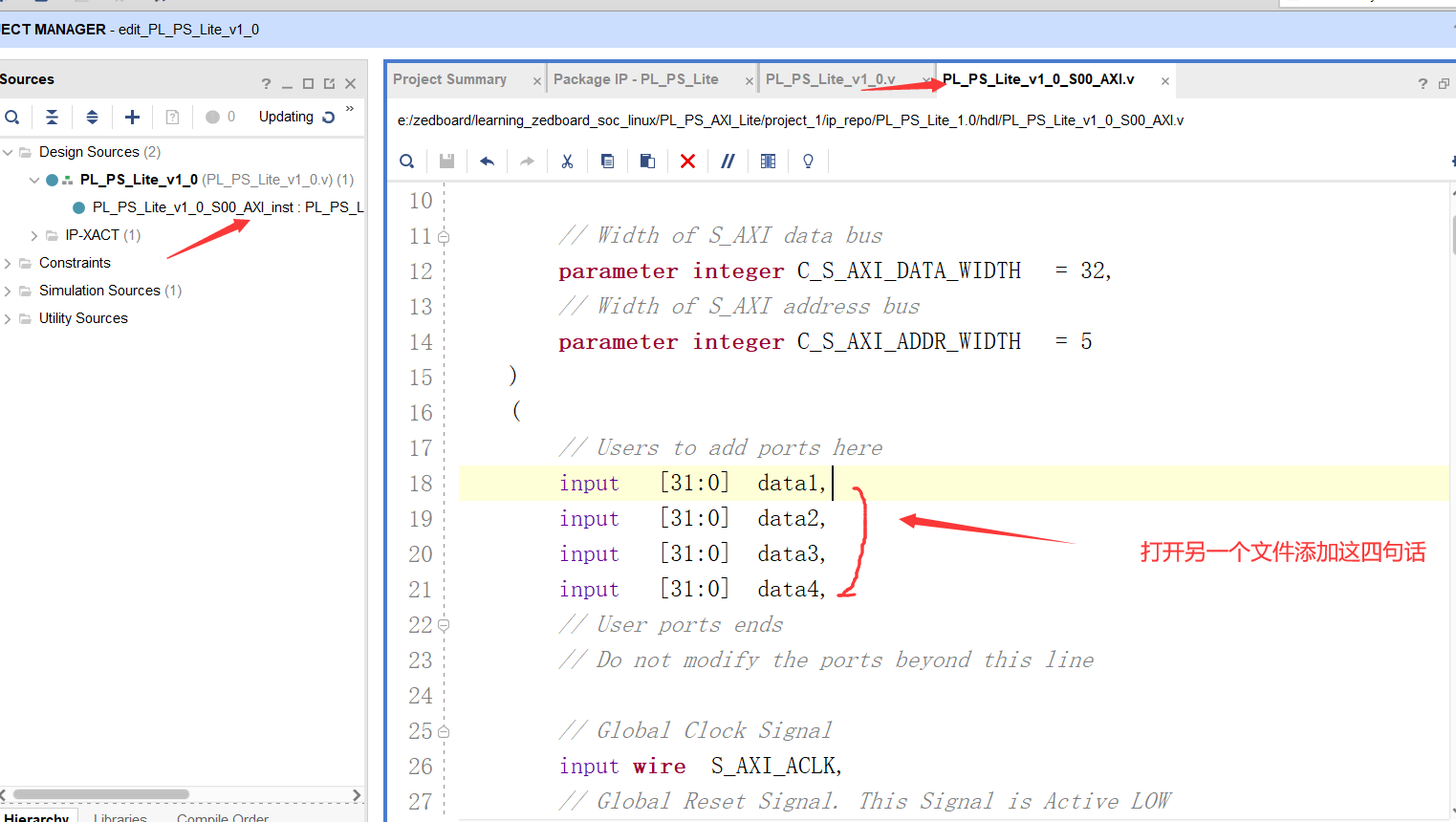The width and height of the screenshot is (1456, 822).
Task: Float the Sources panel
Action: (329, 84)
